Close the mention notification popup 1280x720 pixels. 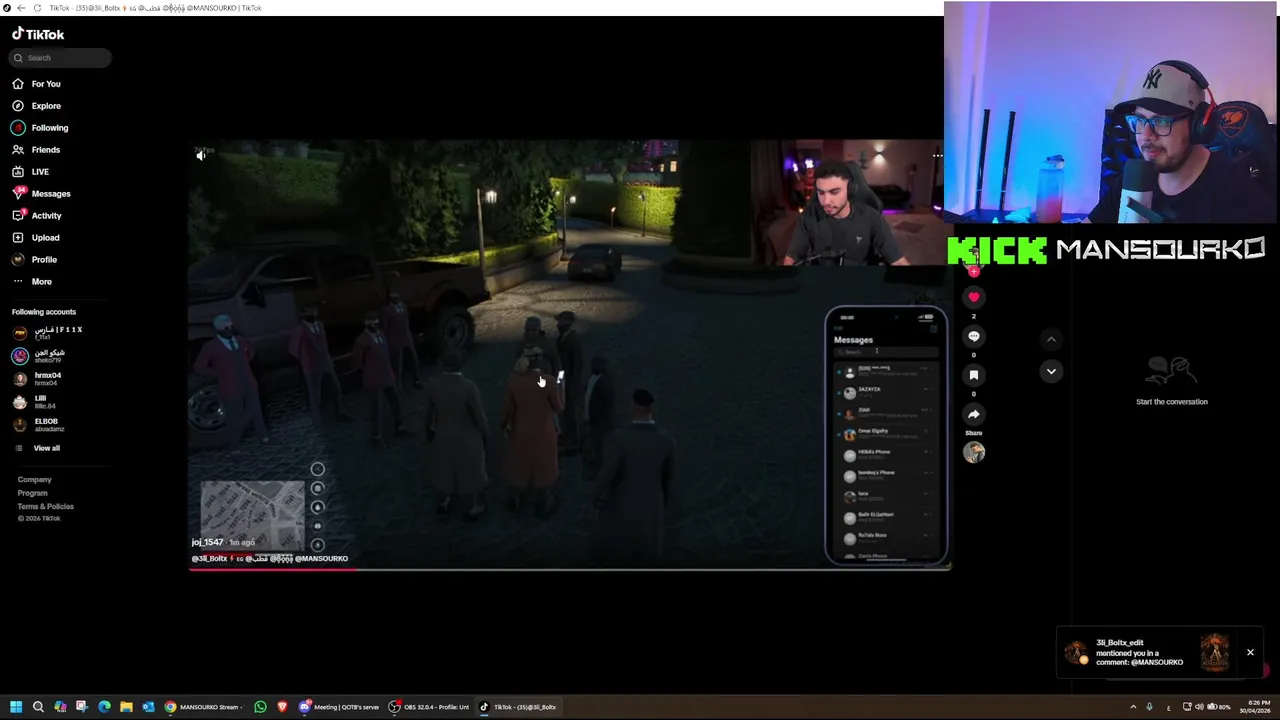coord(1250,652)
